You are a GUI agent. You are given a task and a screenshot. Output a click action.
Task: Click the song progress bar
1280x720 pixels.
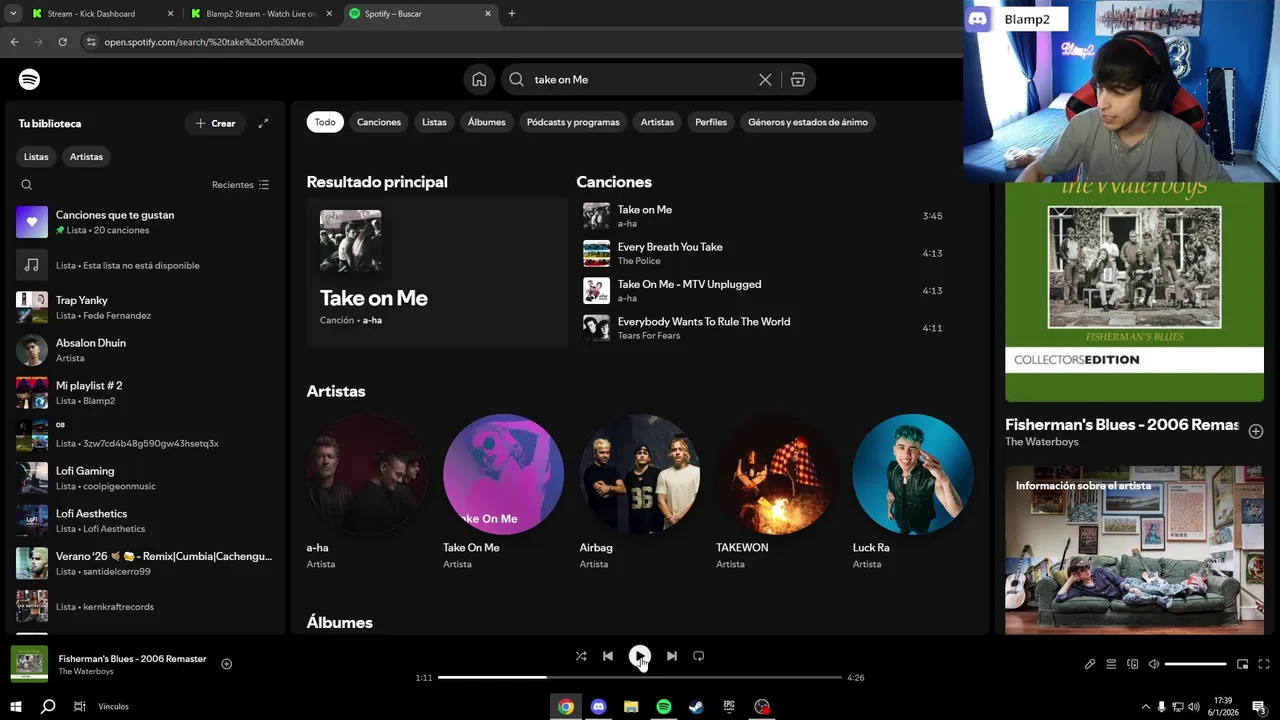(x=640, y=677)
